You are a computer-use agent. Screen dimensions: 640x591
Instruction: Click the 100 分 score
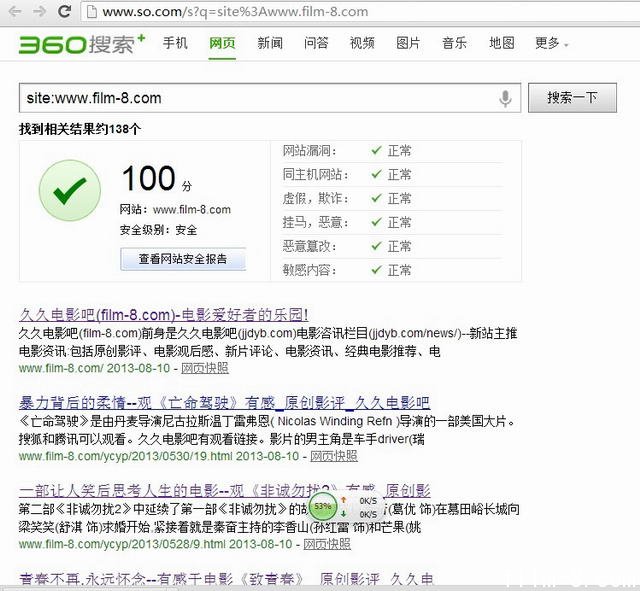[x=157, y=178]
